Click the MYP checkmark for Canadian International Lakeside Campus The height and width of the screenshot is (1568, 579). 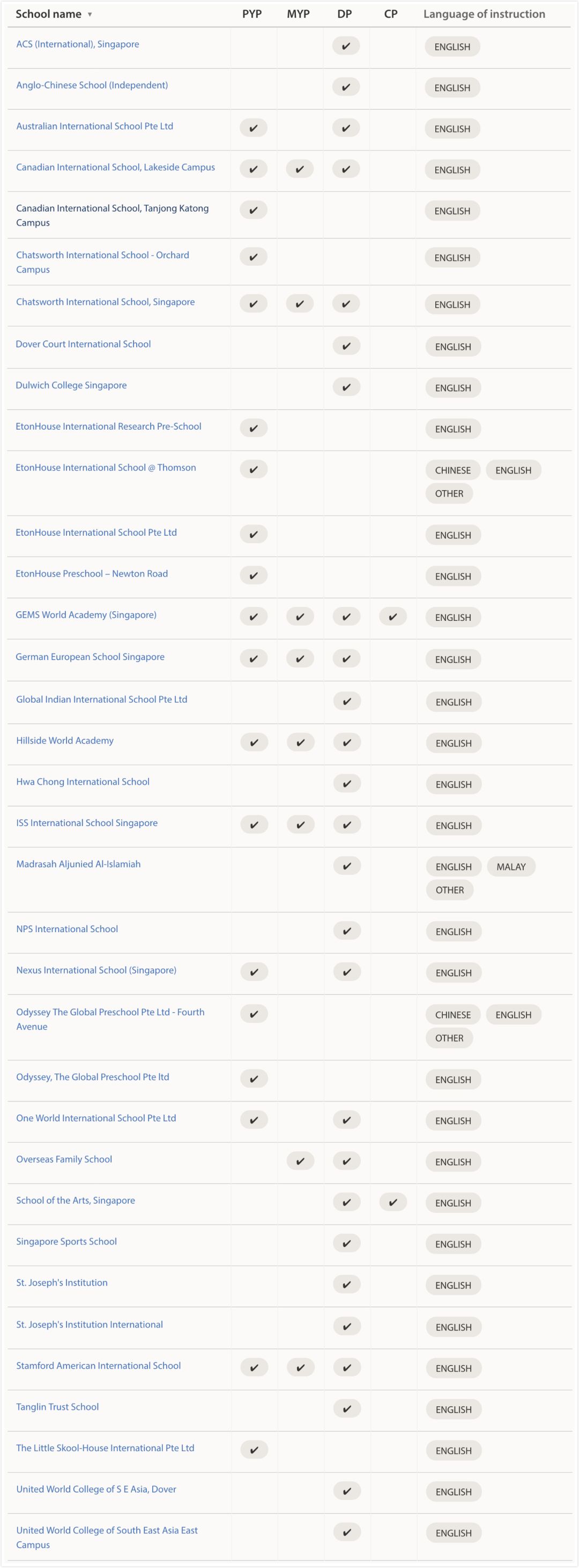pyautogui.click(x=300, y=169)
